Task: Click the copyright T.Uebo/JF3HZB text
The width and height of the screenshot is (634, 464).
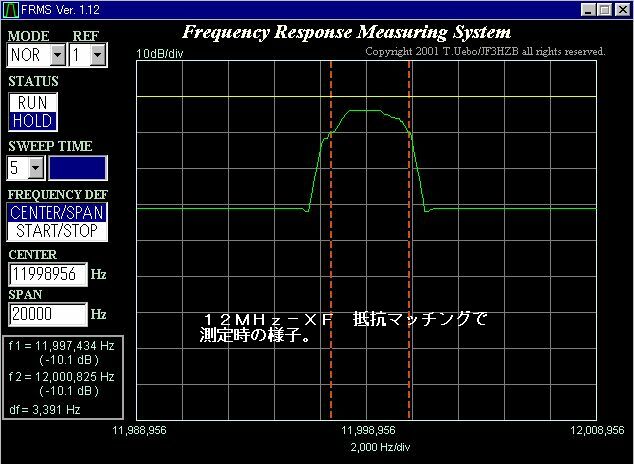Action: pos(485,51)
